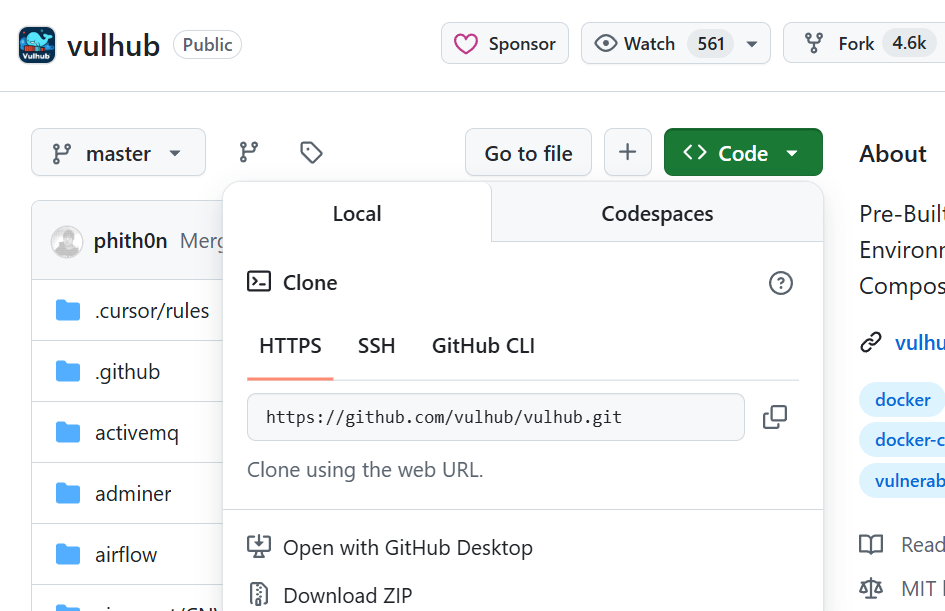The width and height of the screenshot is (945, 611).
Task: Click the Fork count 4.6k
Action: tap(909, 43)
